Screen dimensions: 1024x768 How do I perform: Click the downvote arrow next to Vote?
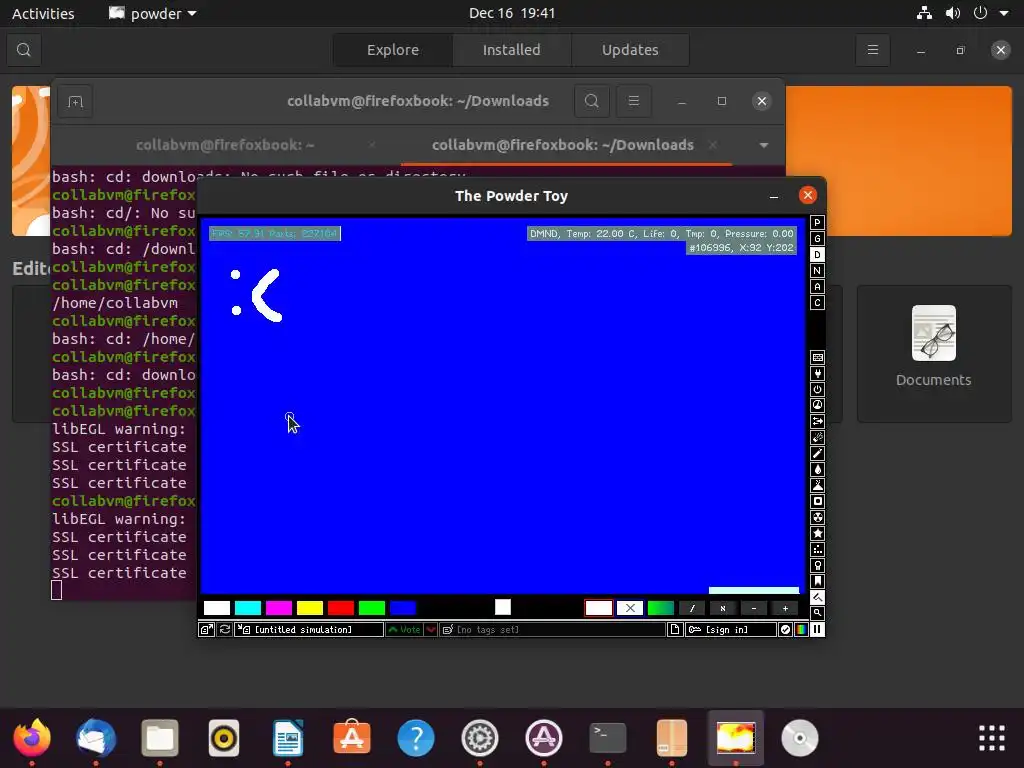click(431, 630)
